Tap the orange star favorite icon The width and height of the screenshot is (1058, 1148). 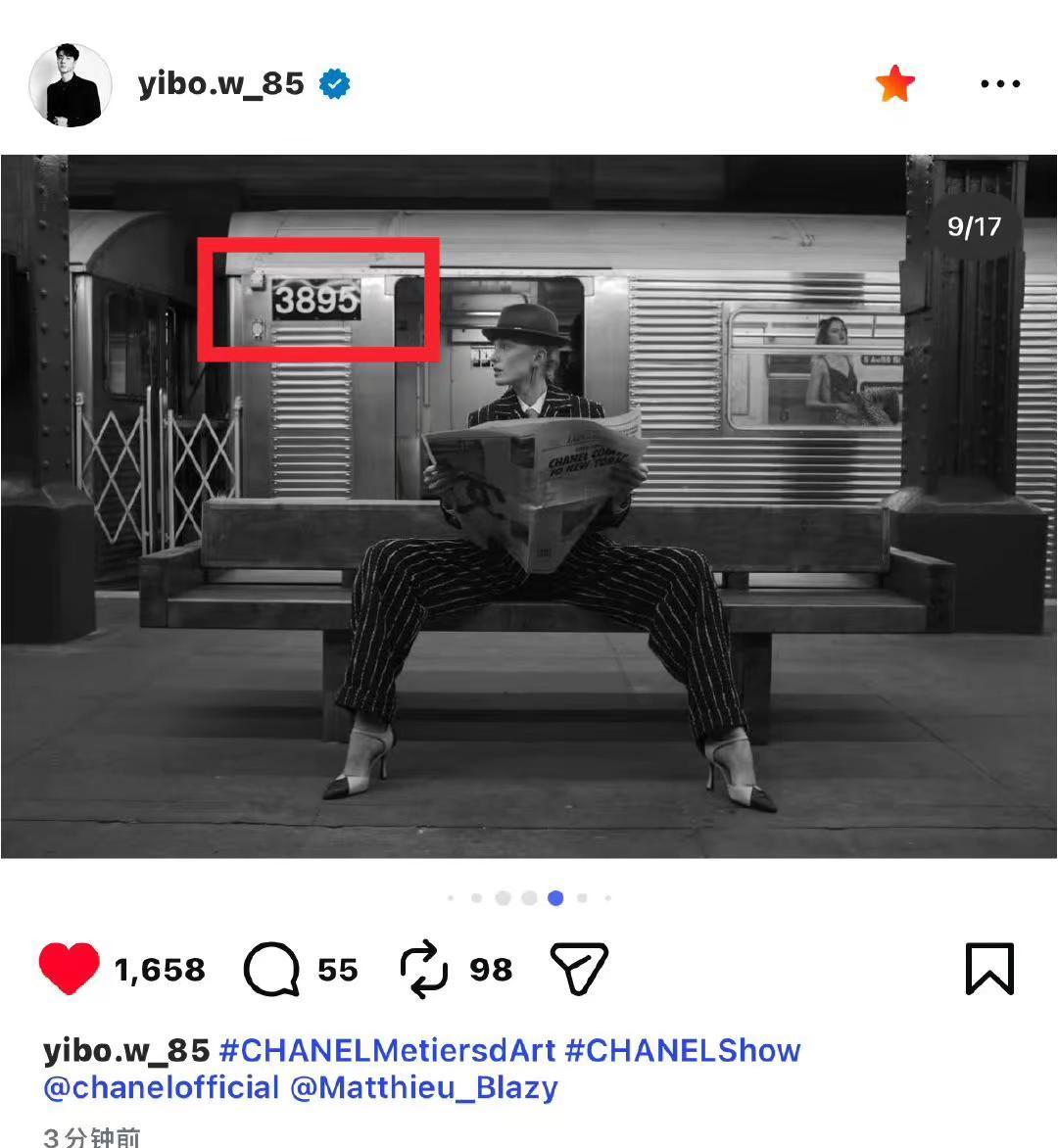tap(895, 83)
